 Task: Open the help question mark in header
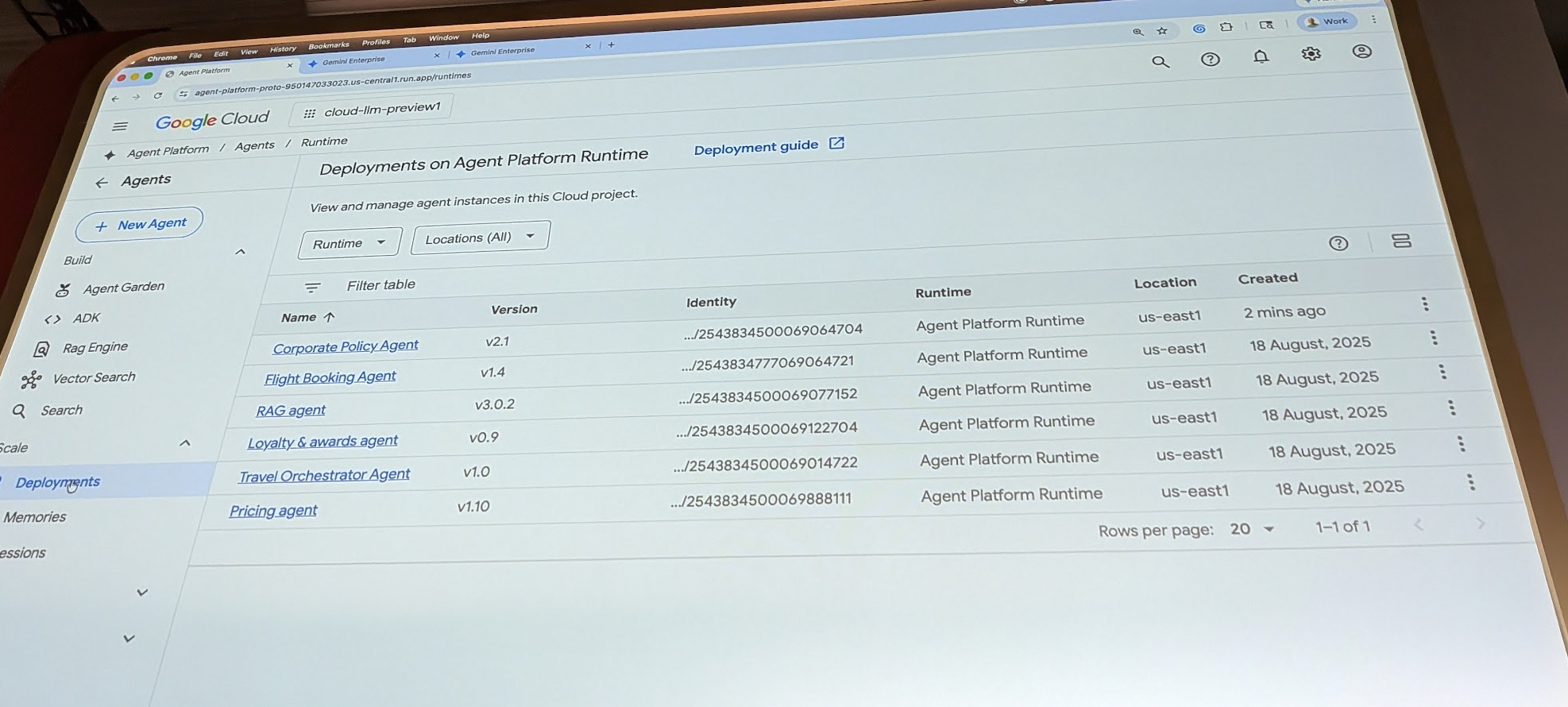(1210, 60)
